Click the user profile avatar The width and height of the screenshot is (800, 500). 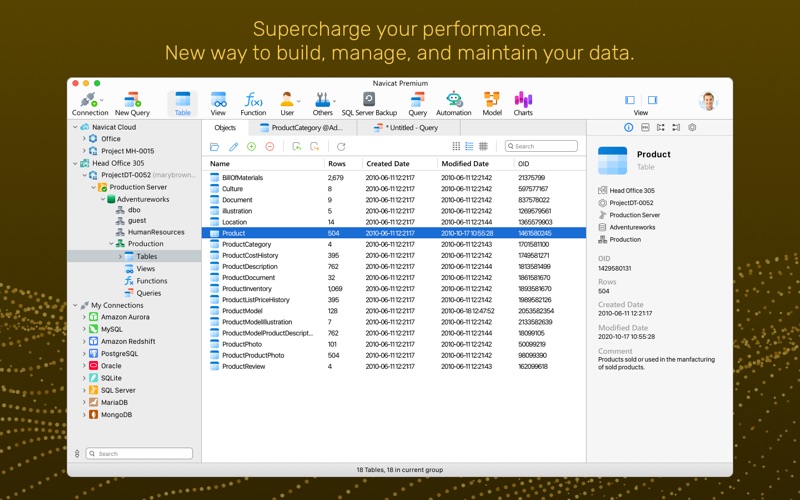708,101
